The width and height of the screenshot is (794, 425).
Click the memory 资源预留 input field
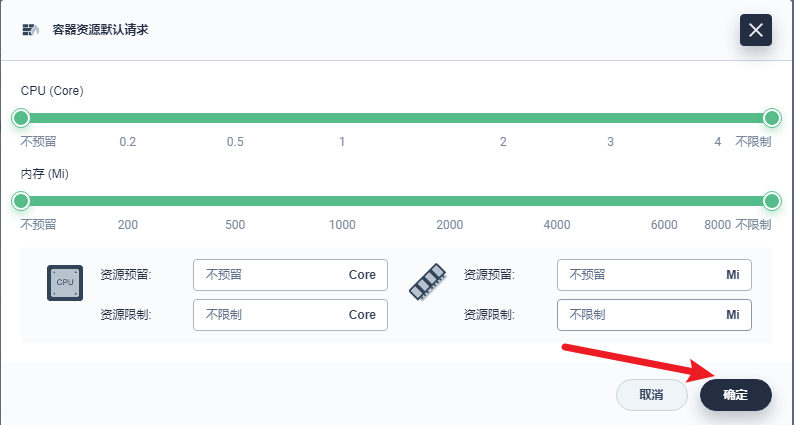coord(638,275)
